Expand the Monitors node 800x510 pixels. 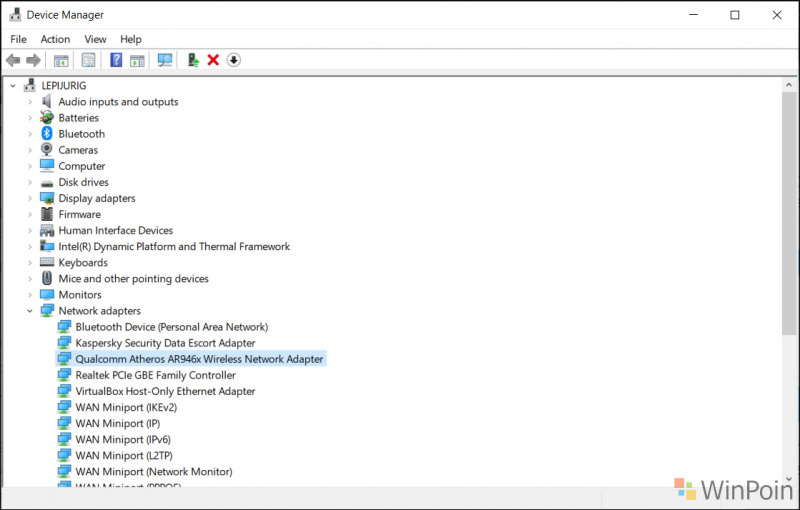30,295
